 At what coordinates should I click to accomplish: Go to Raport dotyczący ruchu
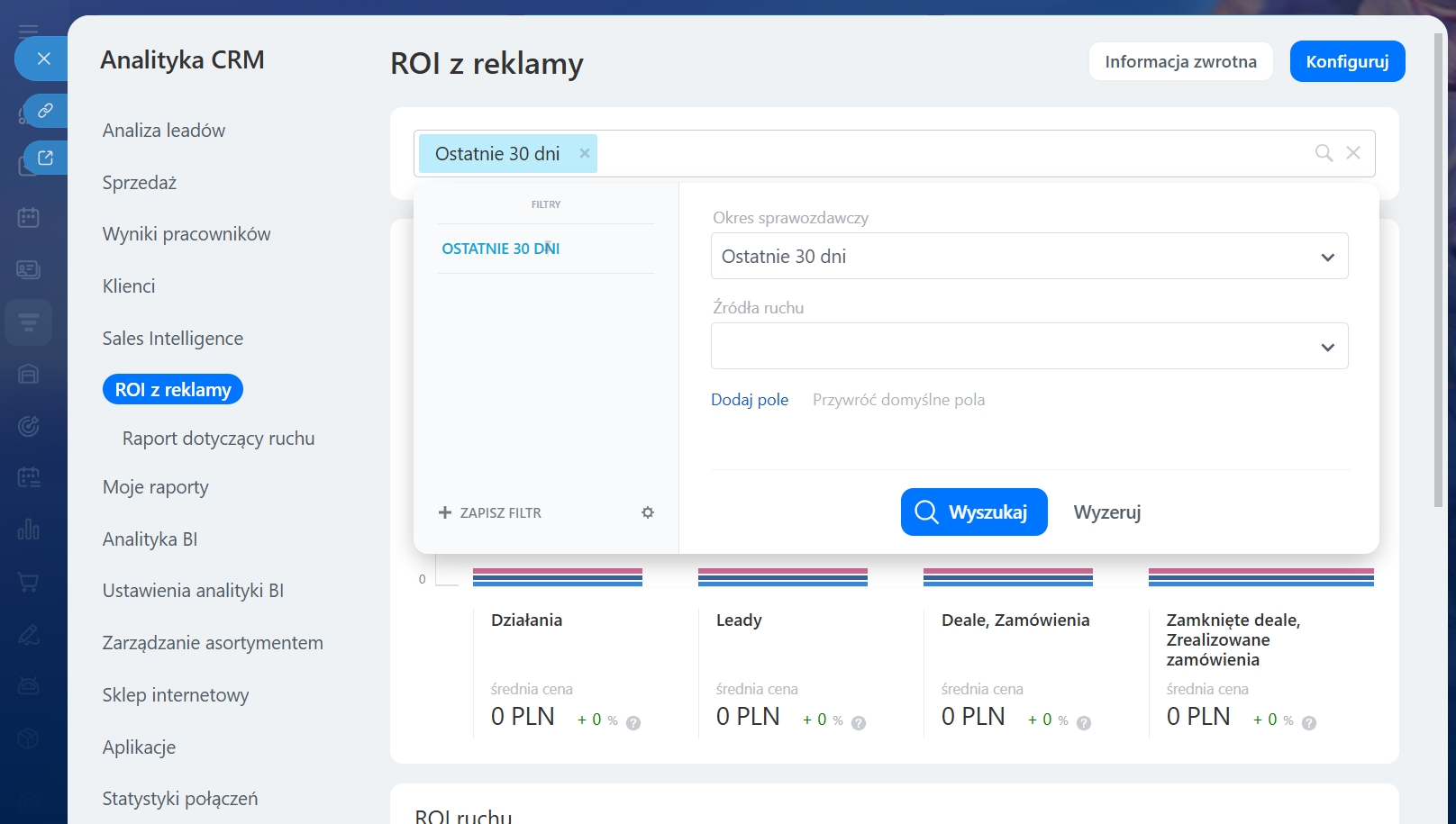(x=218, y=439)
